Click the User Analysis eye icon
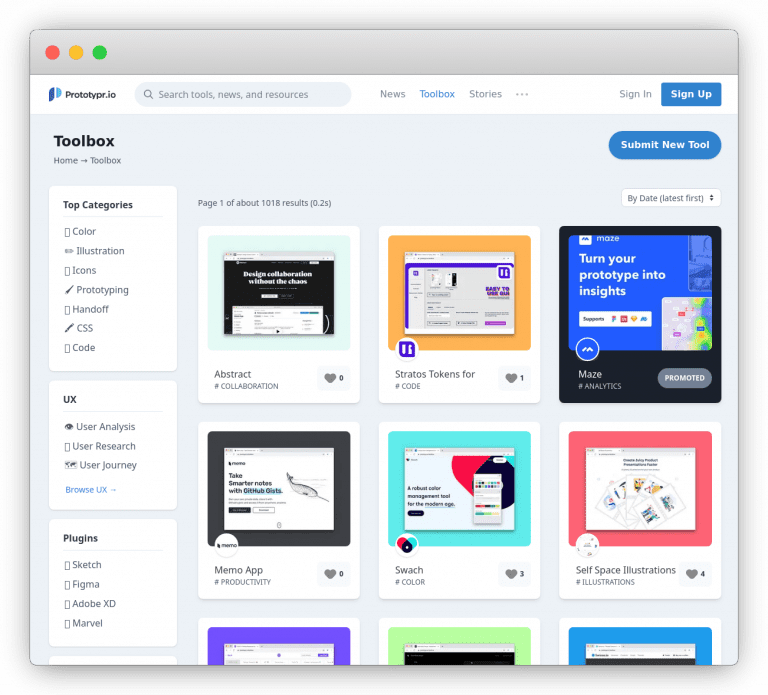 pyautogui.click(x=69, y=427)
